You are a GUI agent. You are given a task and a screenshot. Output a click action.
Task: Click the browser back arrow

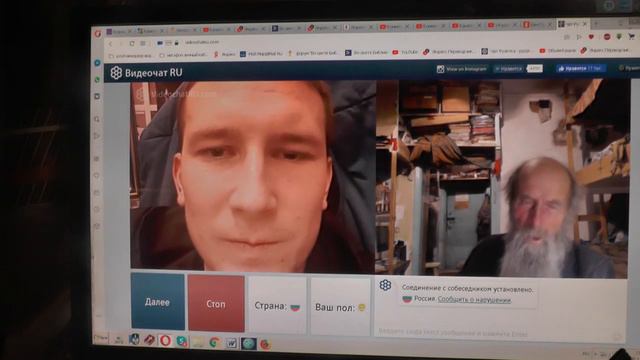[110, 43]
